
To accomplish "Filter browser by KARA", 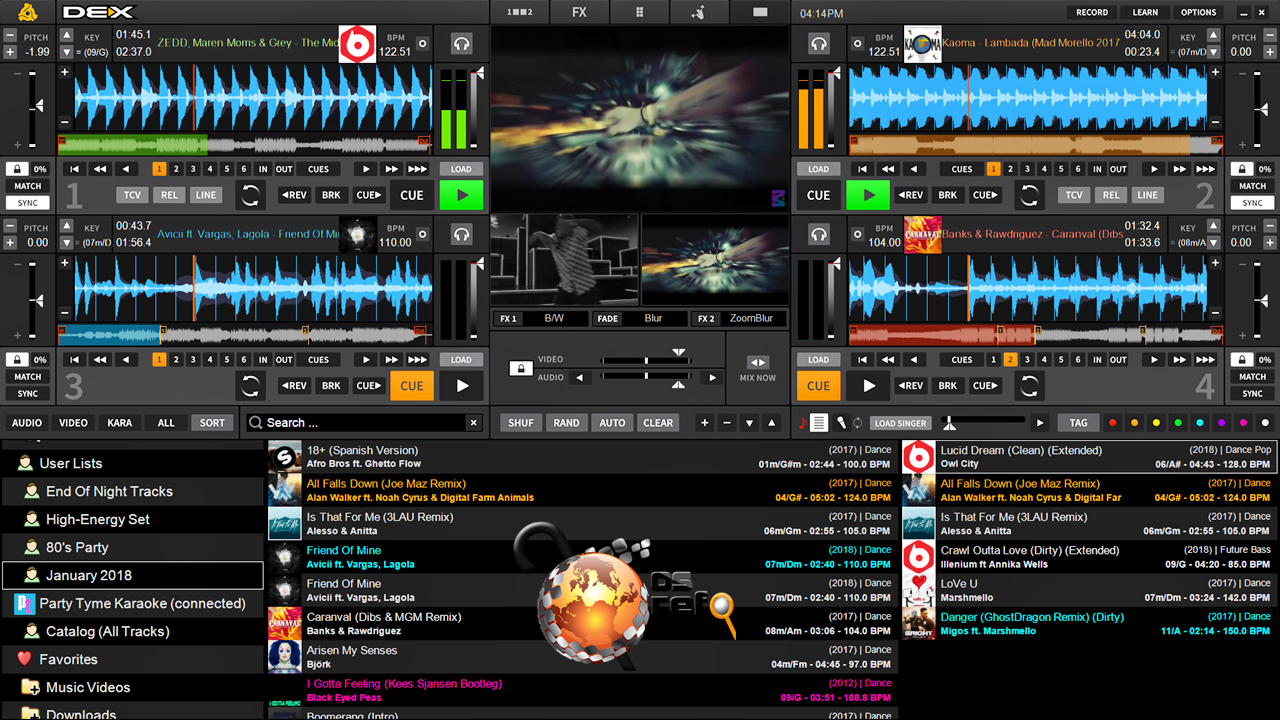I will [120, 423].
